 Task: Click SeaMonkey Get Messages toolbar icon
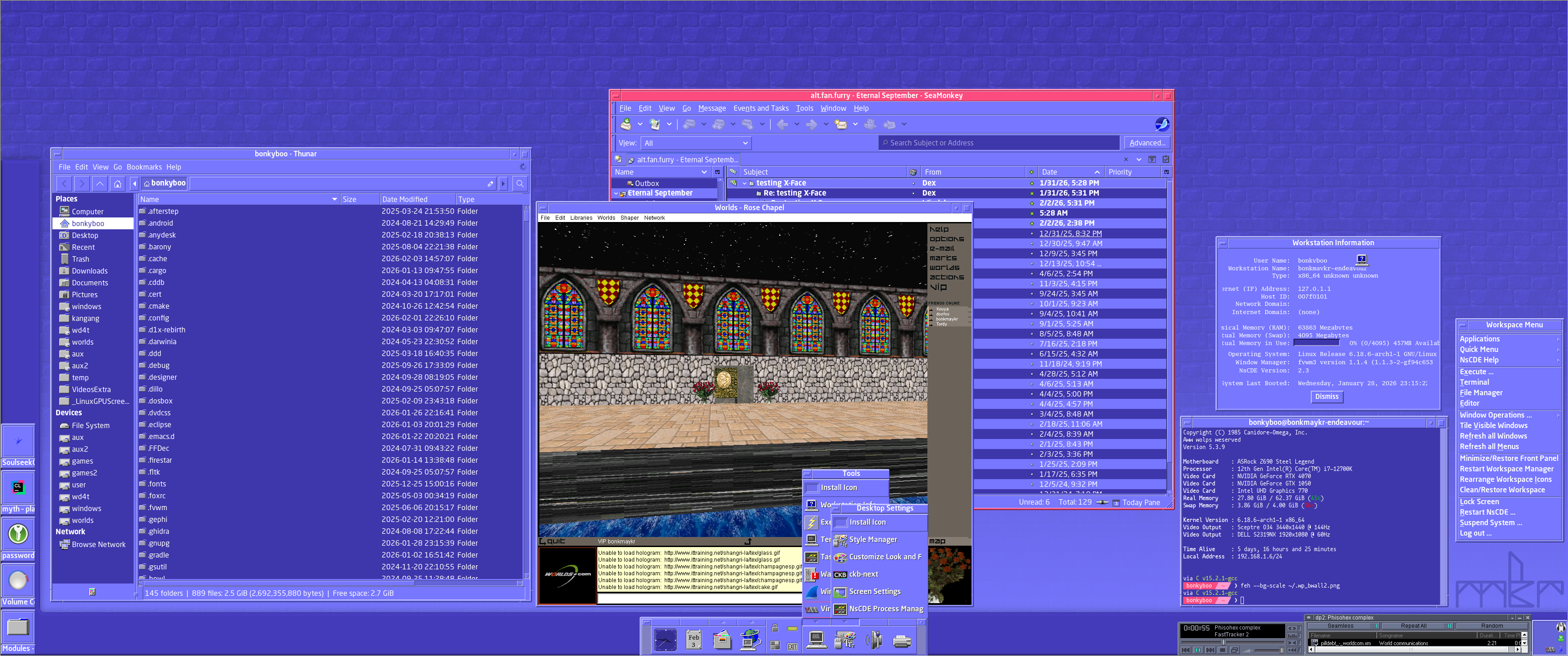coord(625,124)
